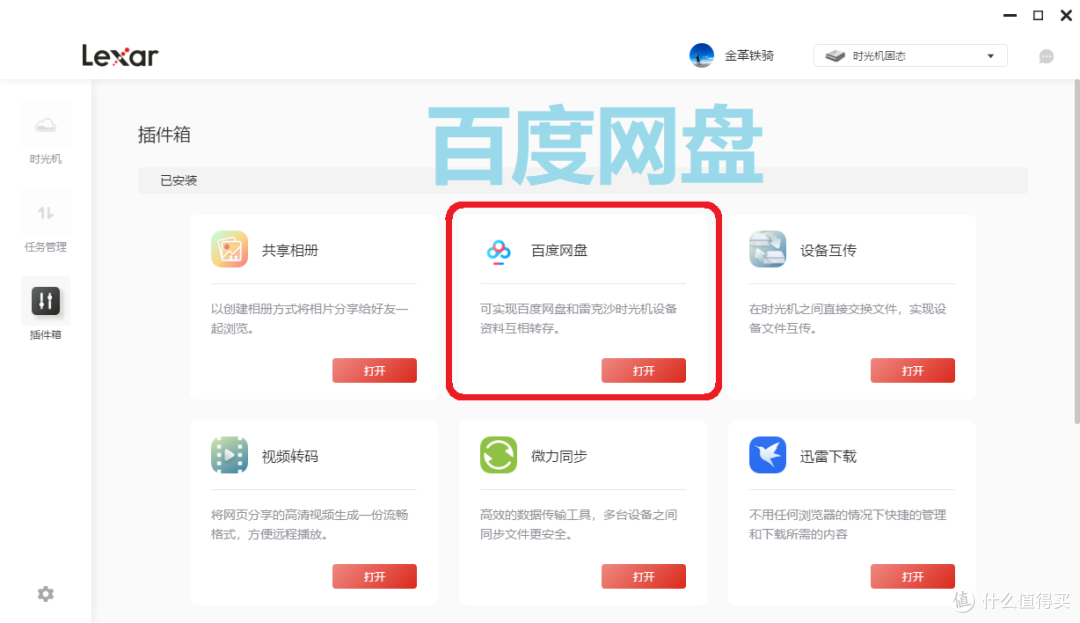Open the 共享相册 plugin with 打开
This screenshot has height=623, width=1080.
point(375,370)
